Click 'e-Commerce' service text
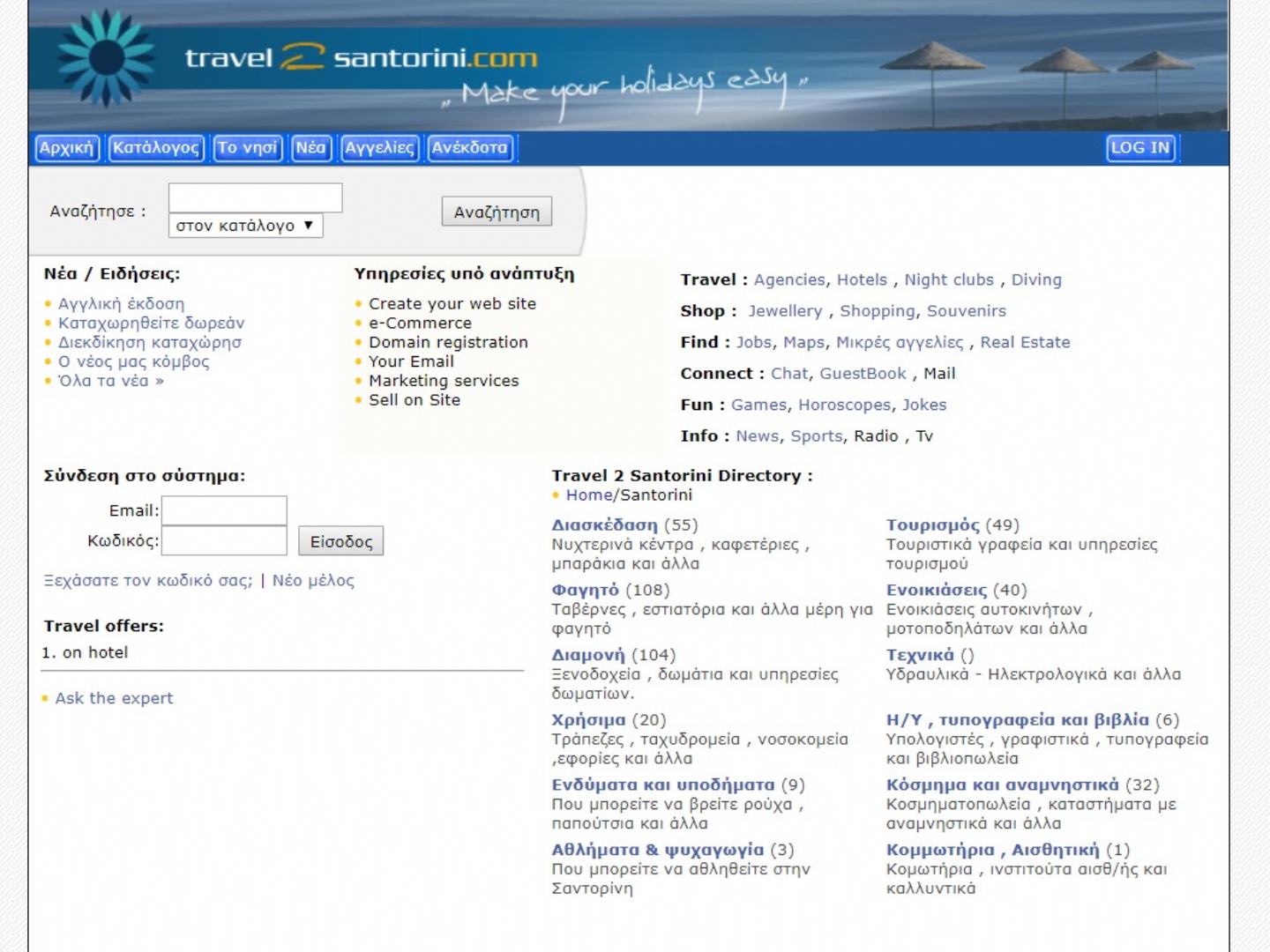 [420, 324]
